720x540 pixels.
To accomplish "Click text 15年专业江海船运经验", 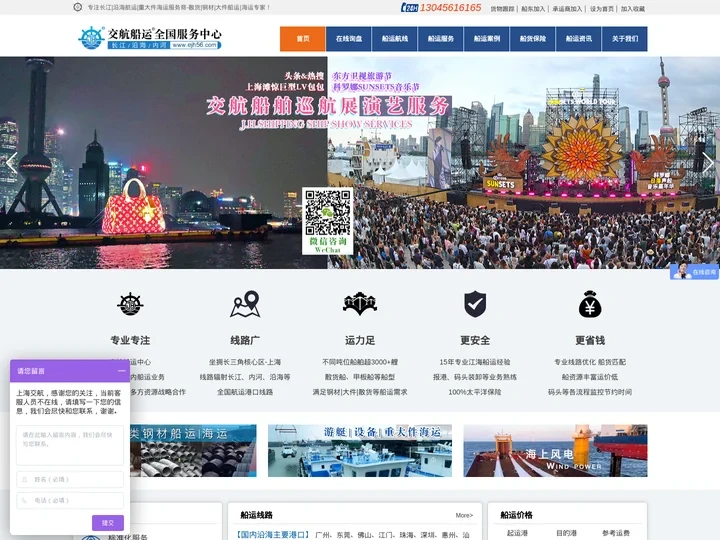I will 475,362.
